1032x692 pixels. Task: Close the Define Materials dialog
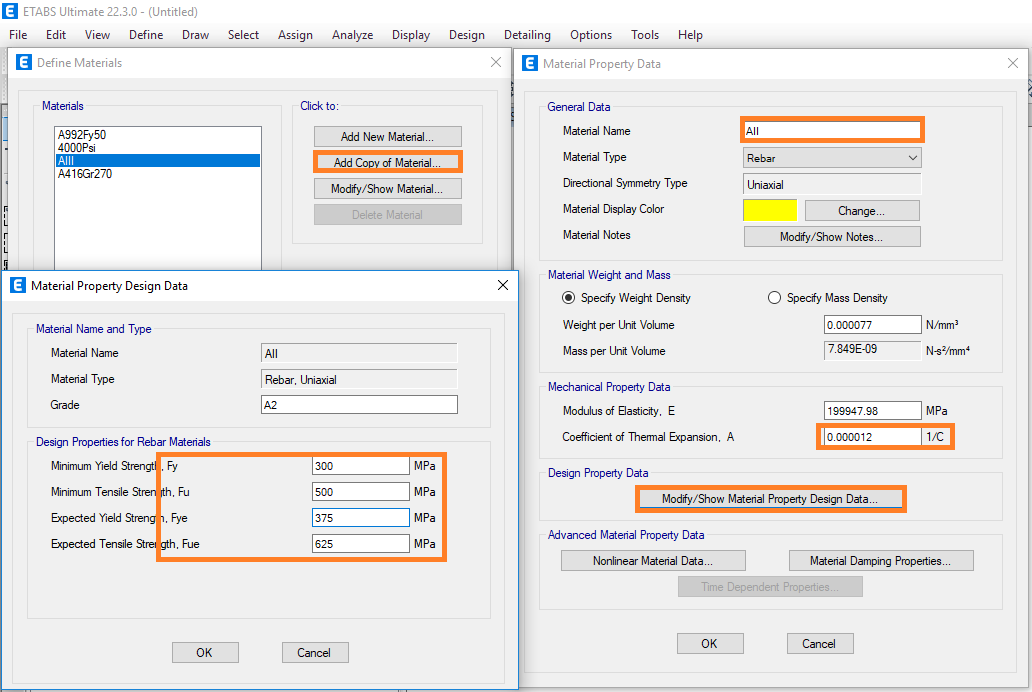click(496, 62)
